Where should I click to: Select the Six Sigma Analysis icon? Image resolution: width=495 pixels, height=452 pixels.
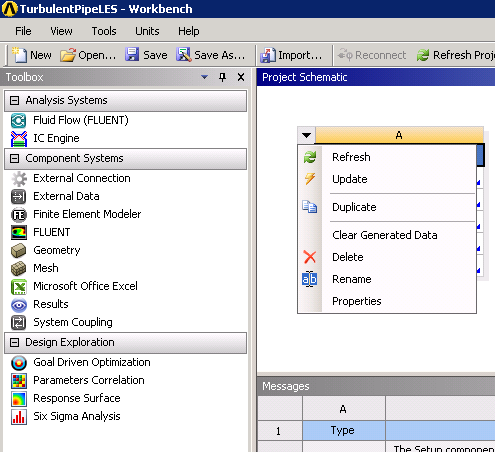(x=19, y=417)
